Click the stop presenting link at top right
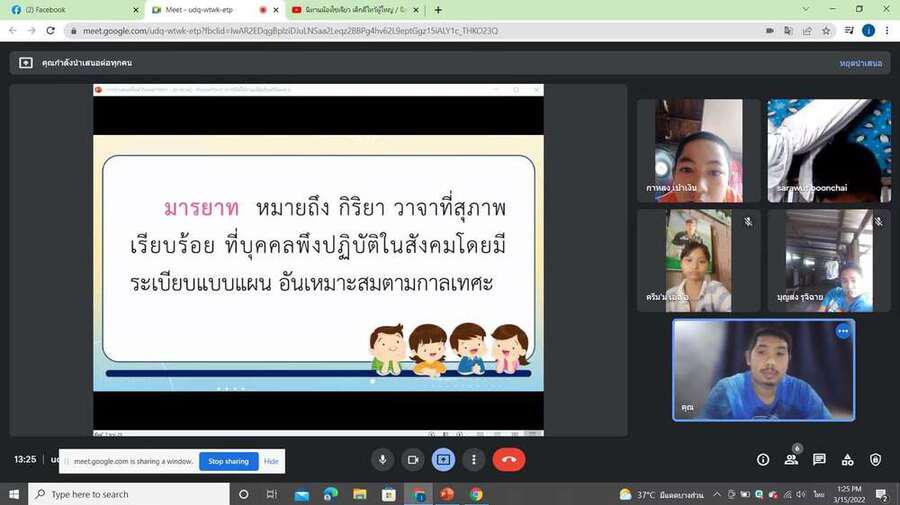This screenshot has height=505, width=900. tap(860, 63)
